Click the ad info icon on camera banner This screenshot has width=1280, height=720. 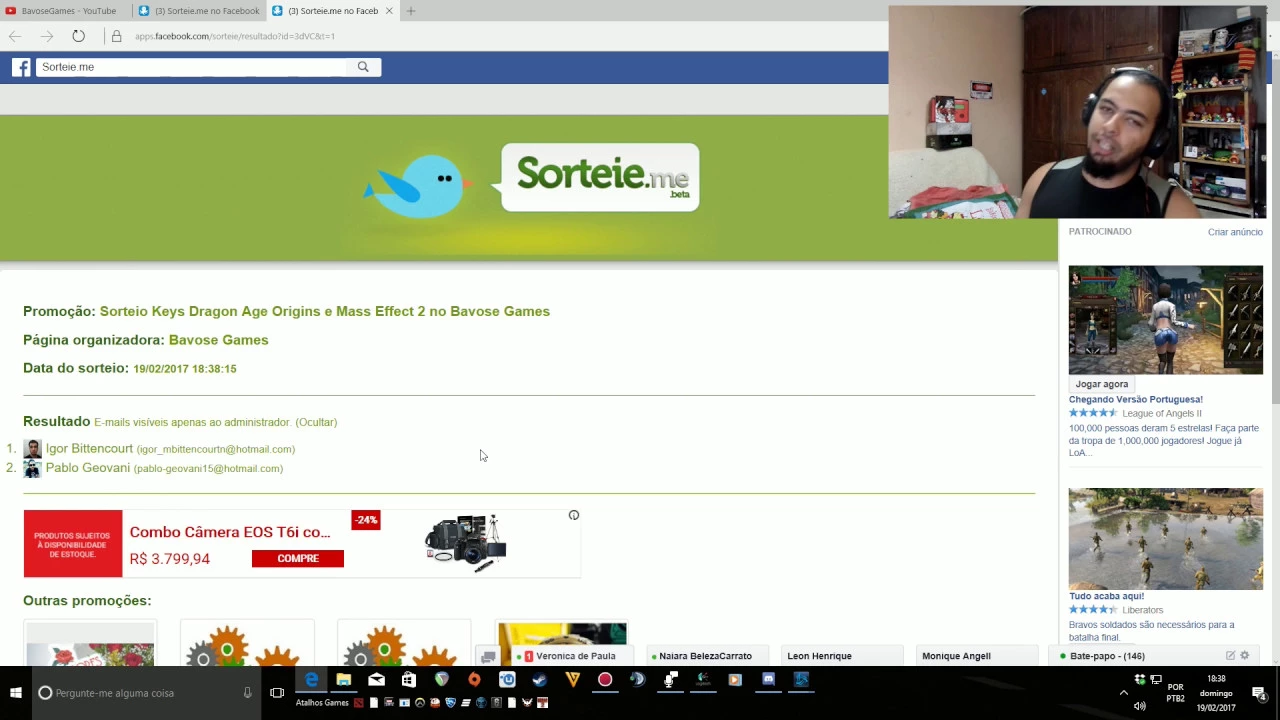(574, 515)
